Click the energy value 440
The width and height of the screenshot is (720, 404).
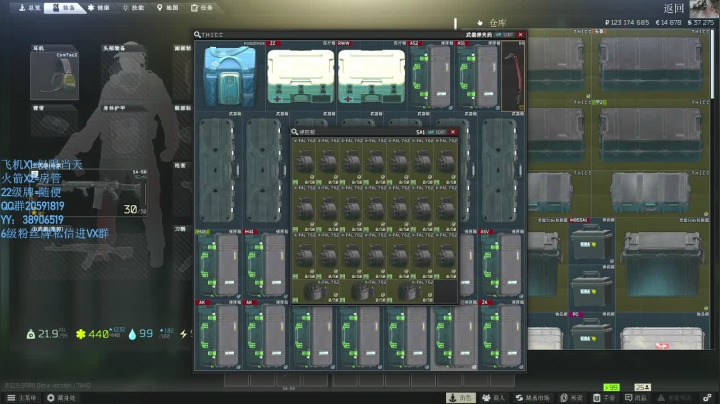(x=98, y=334)
